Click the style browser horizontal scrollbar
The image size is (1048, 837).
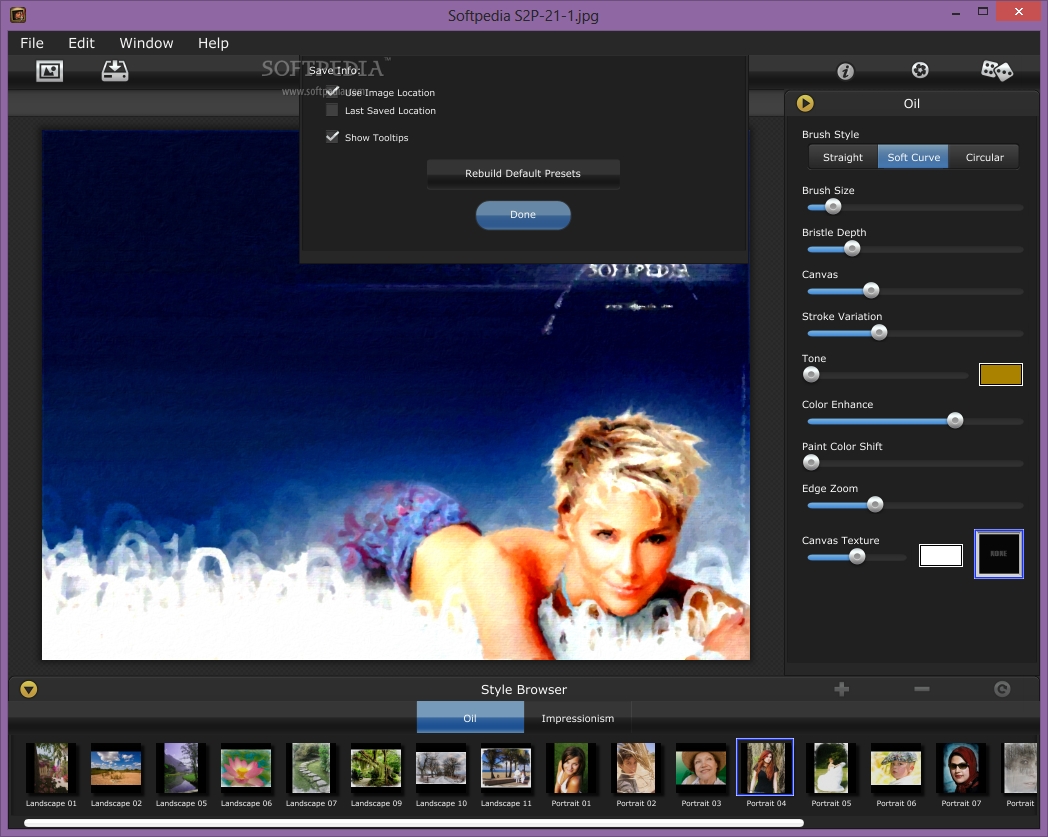coord(414,823)
